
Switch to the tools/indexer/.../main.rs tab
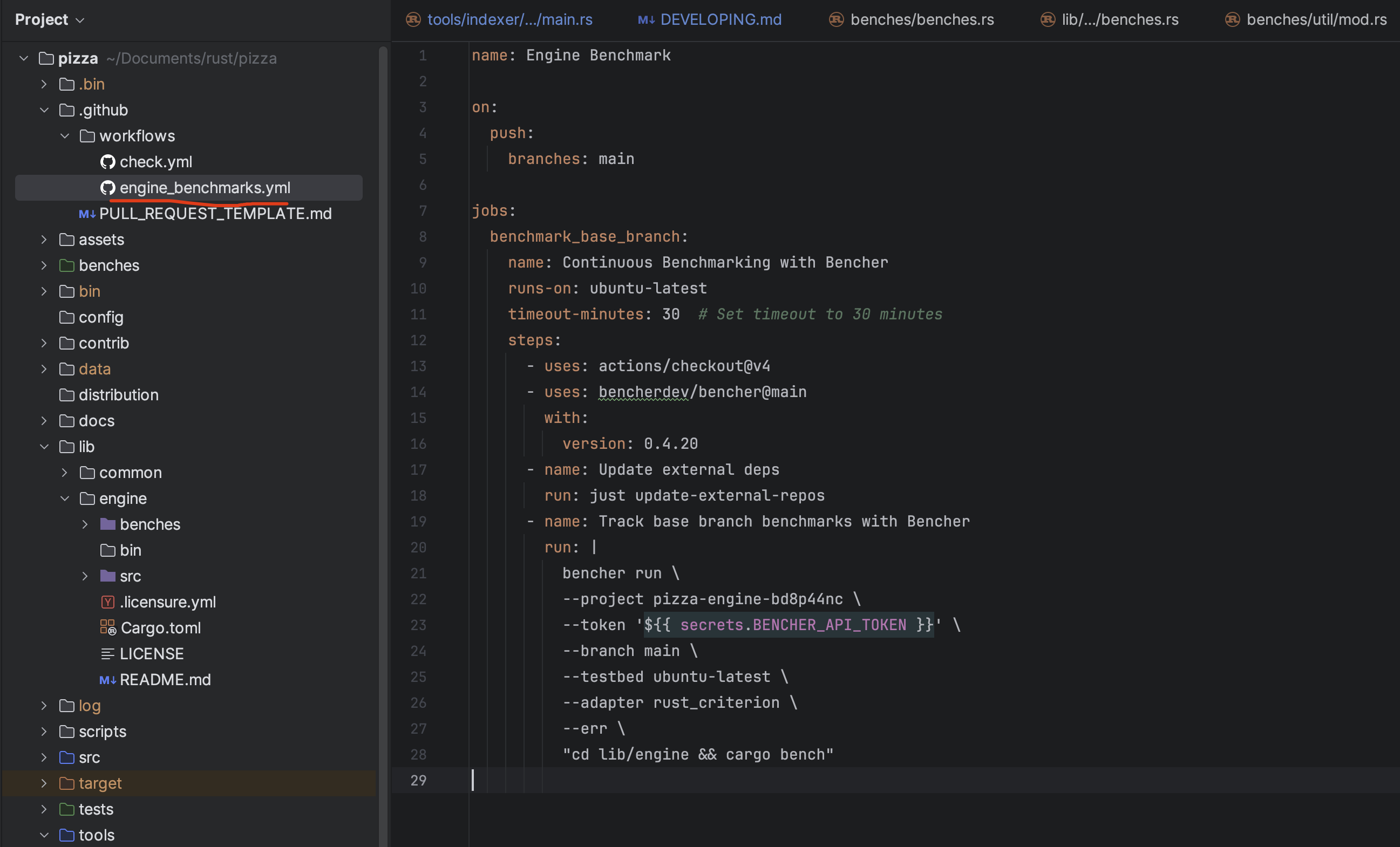(x=499, y=19)
